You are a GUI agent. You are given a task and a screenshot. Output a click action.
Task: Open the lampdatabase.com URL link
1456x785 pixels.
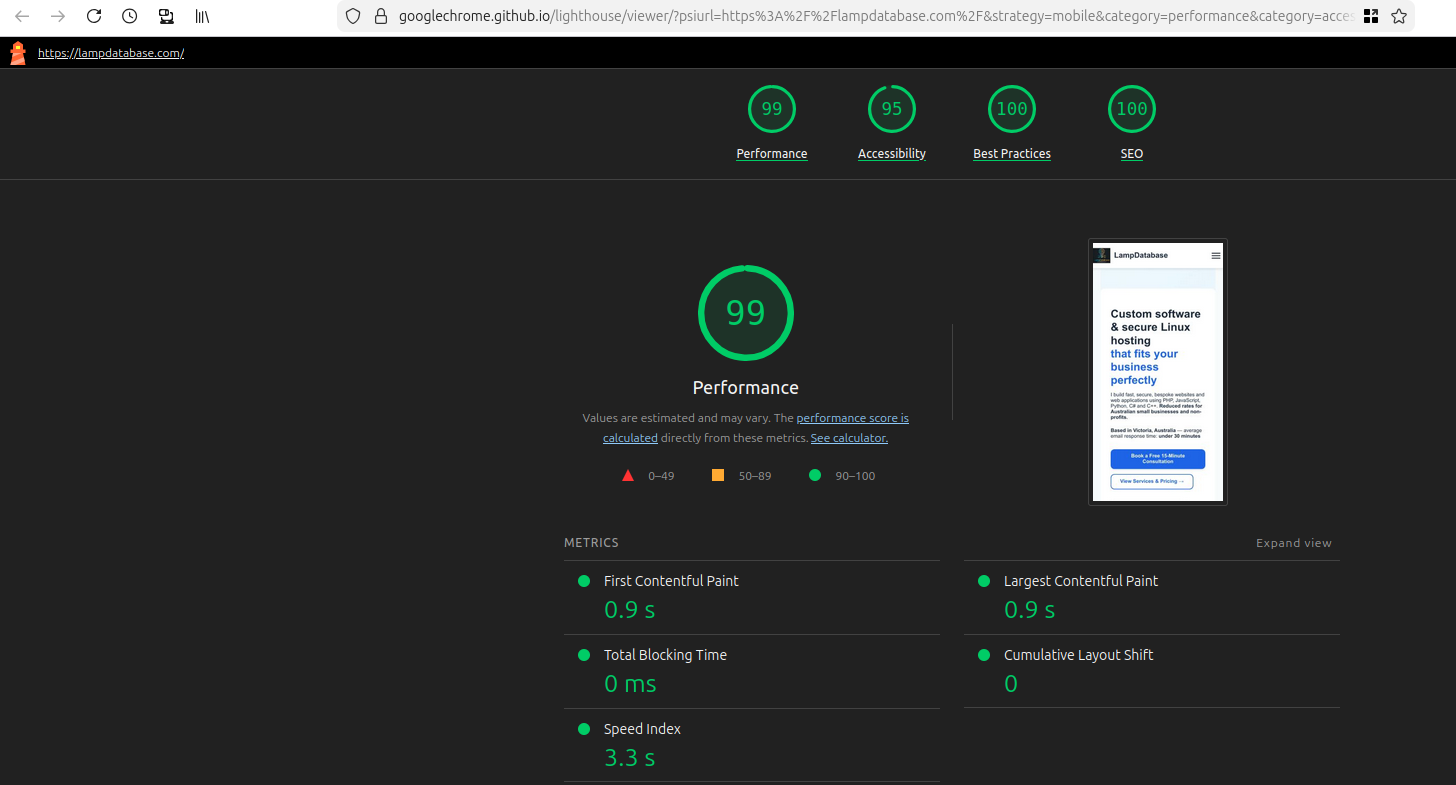pos(111,53)
